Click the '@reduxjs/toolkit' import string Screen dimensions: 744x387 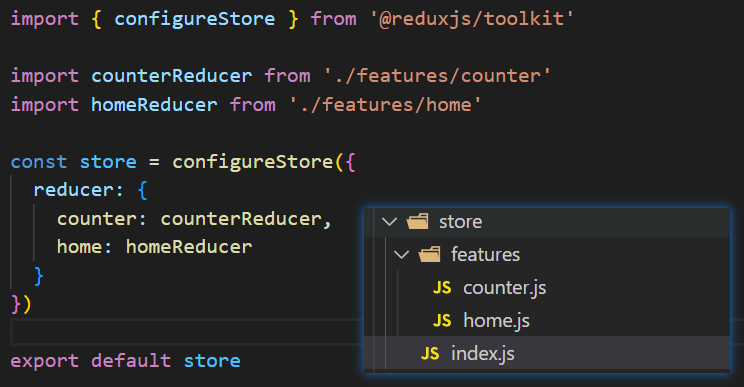click(x=472, y=19)
